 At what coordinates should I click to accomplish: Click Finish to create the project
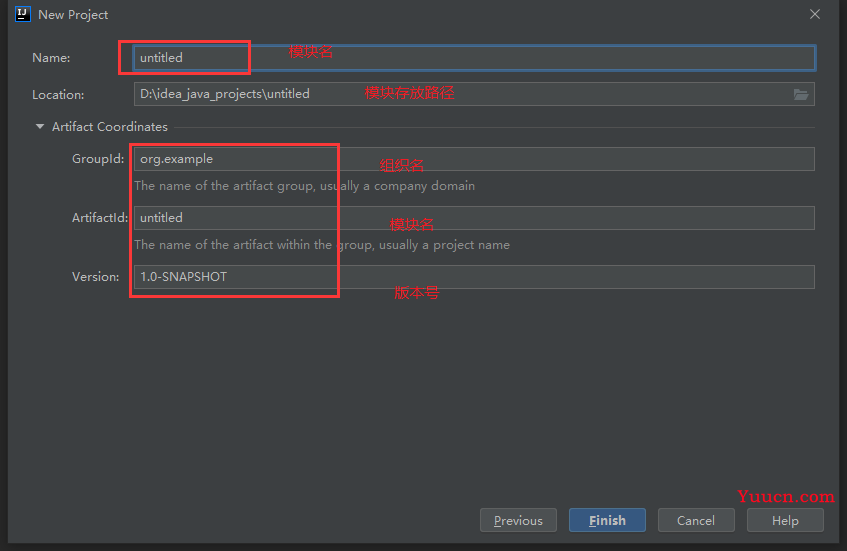(x=607, y=520)
